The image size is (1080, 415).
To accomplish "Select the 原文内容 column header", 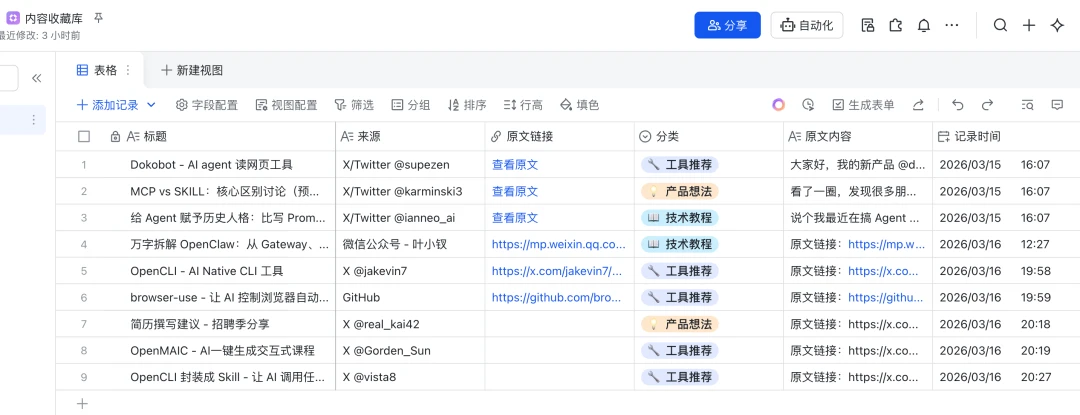I will 858,136.
